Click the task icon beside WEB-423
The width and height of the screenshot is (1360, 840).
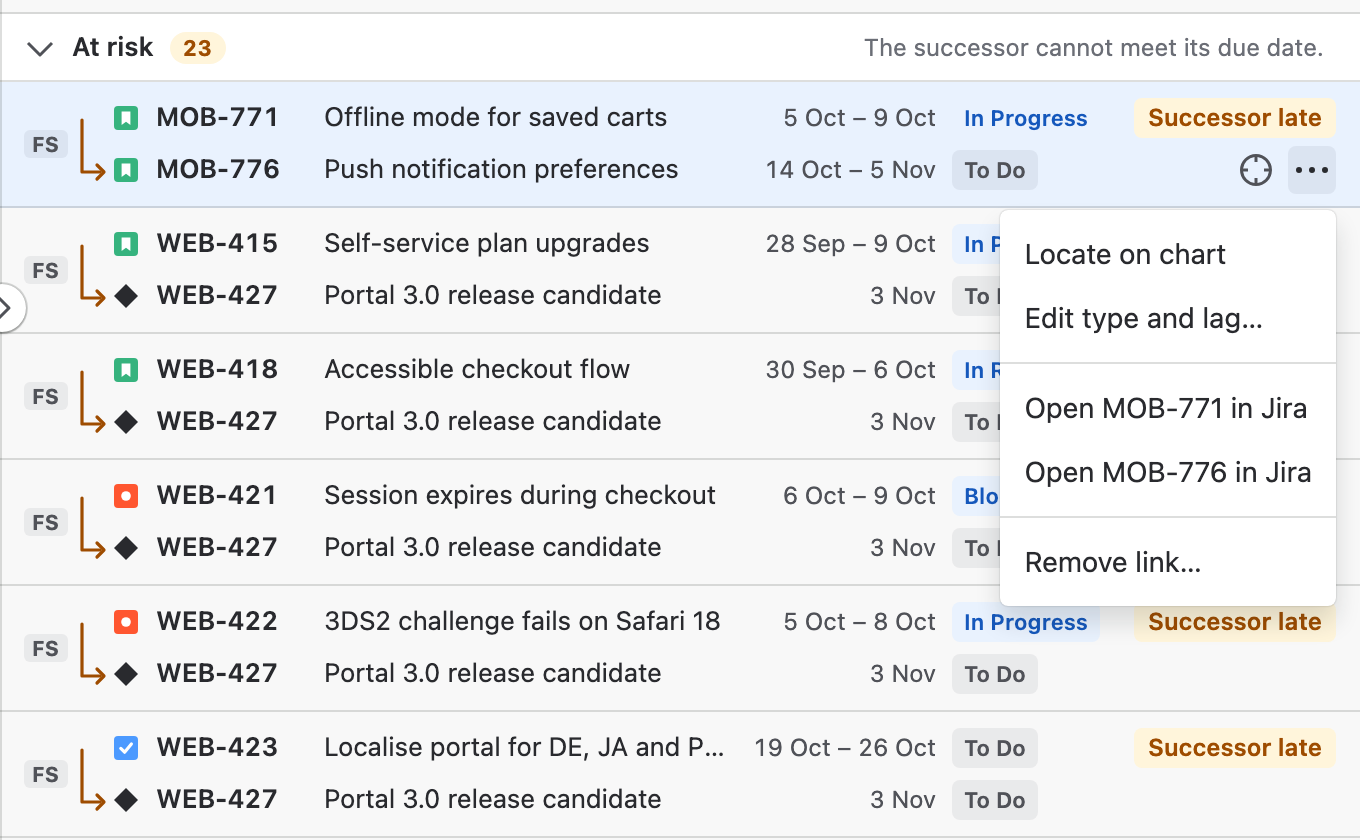click(125, 748)
